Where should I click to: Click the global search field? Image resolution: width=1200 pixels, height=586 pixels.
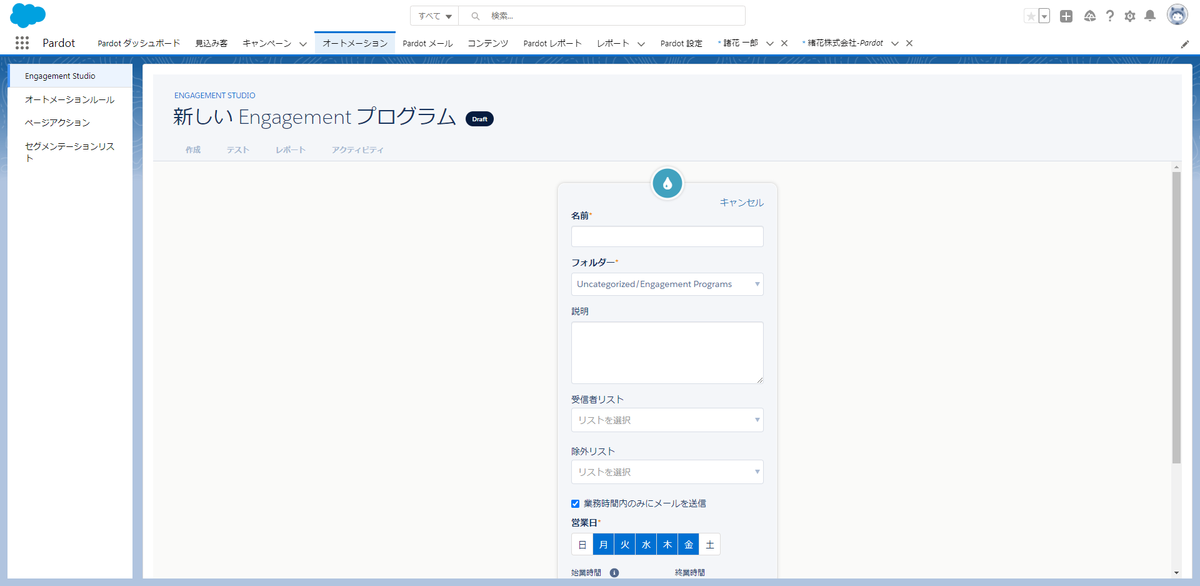[x=602, y=16]
